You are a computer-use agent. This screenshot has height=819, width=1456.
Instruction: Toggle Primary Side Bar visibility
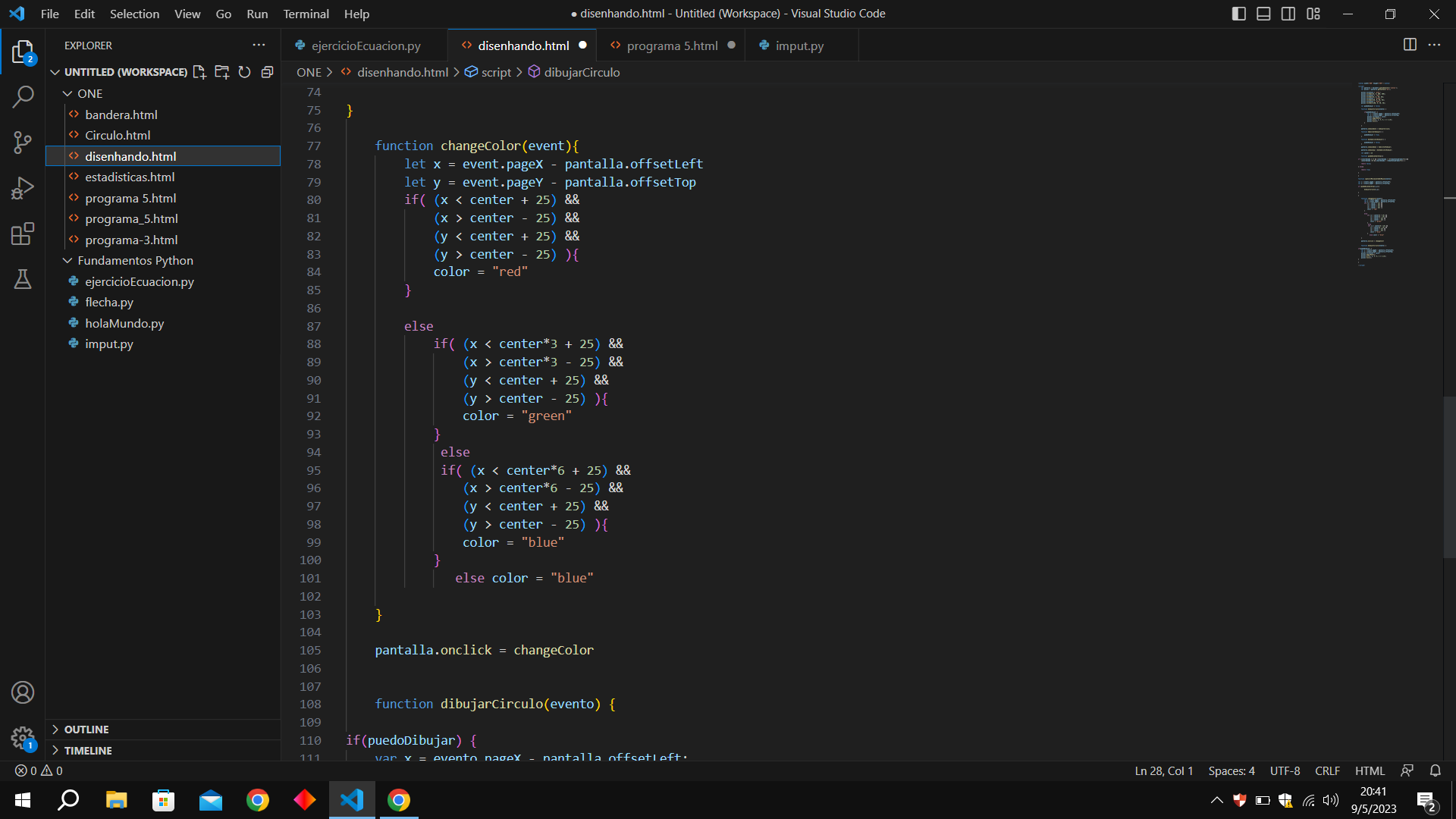click(x=1239, y=14)
